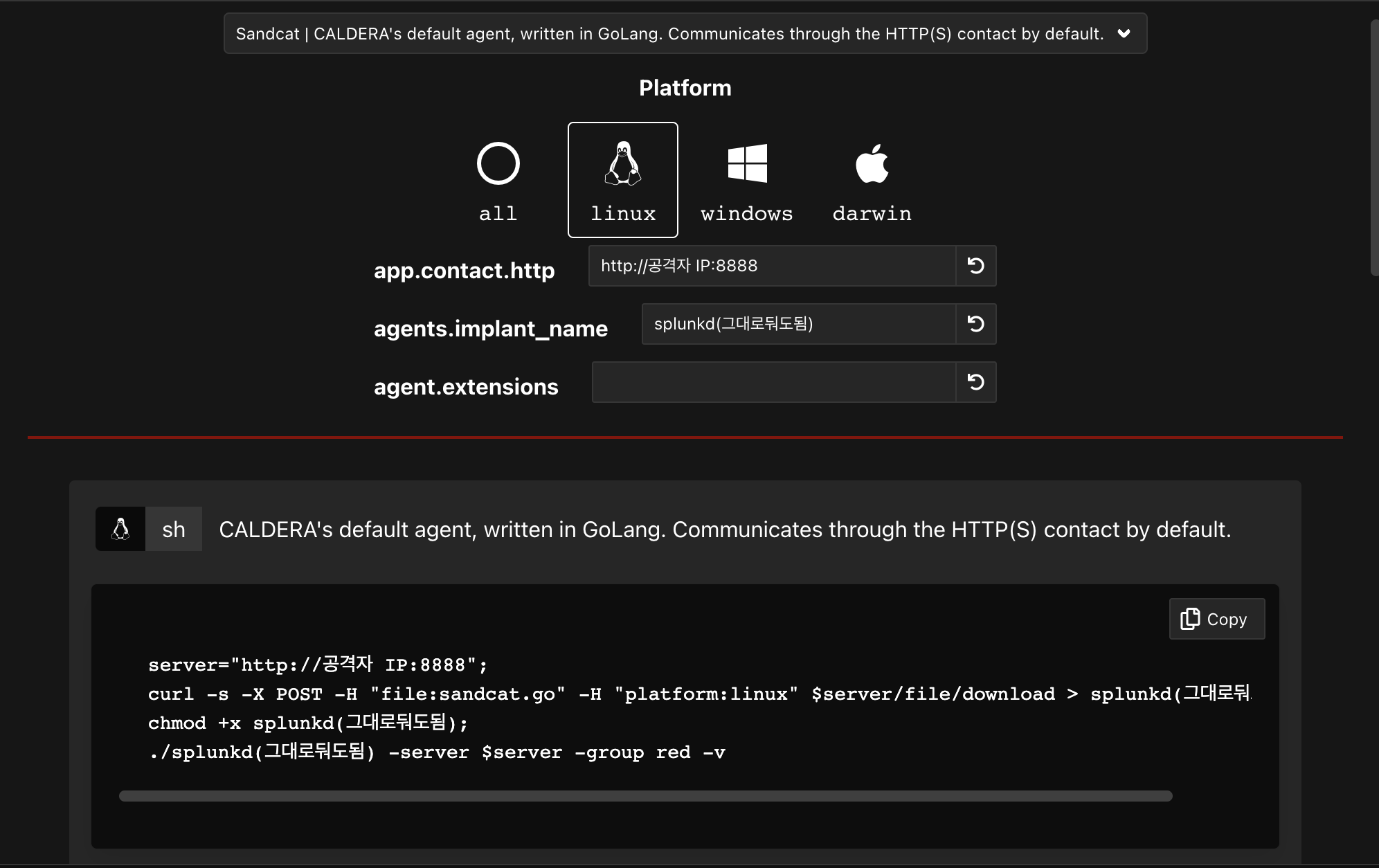Screen dimensions: 1379x868
Task: Click the penguin icon next to sh
Action: [120, 530]
